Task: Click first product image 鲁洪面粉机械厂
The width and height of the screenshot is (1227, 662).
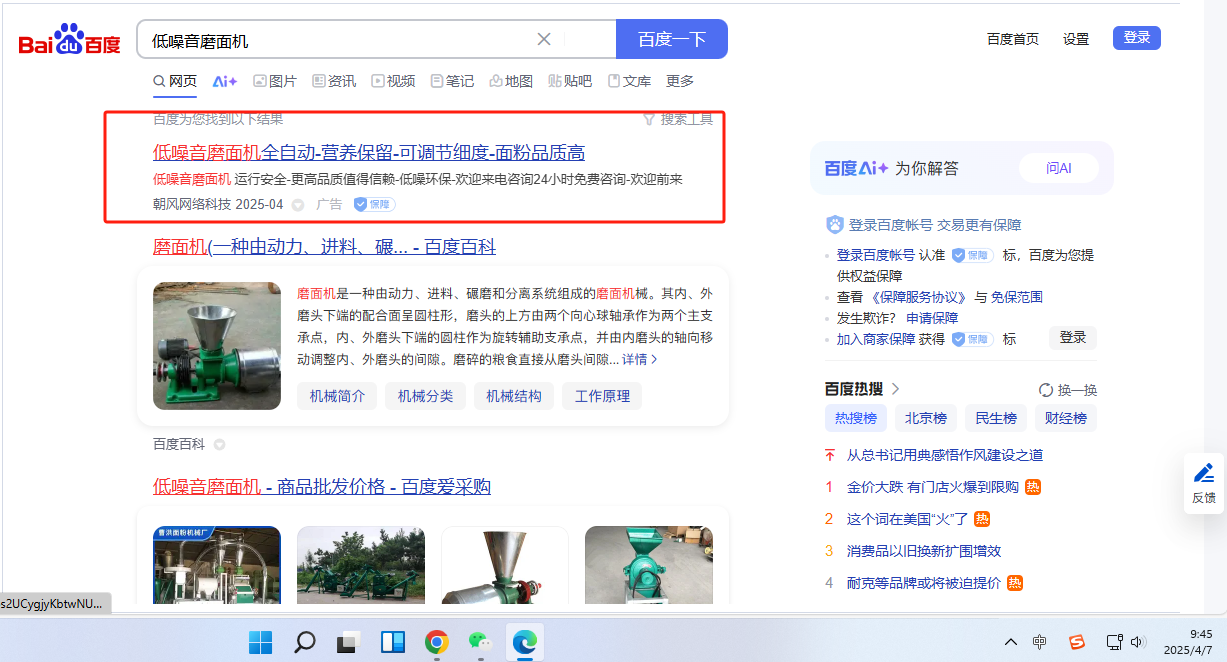Action: pos(217,565)
